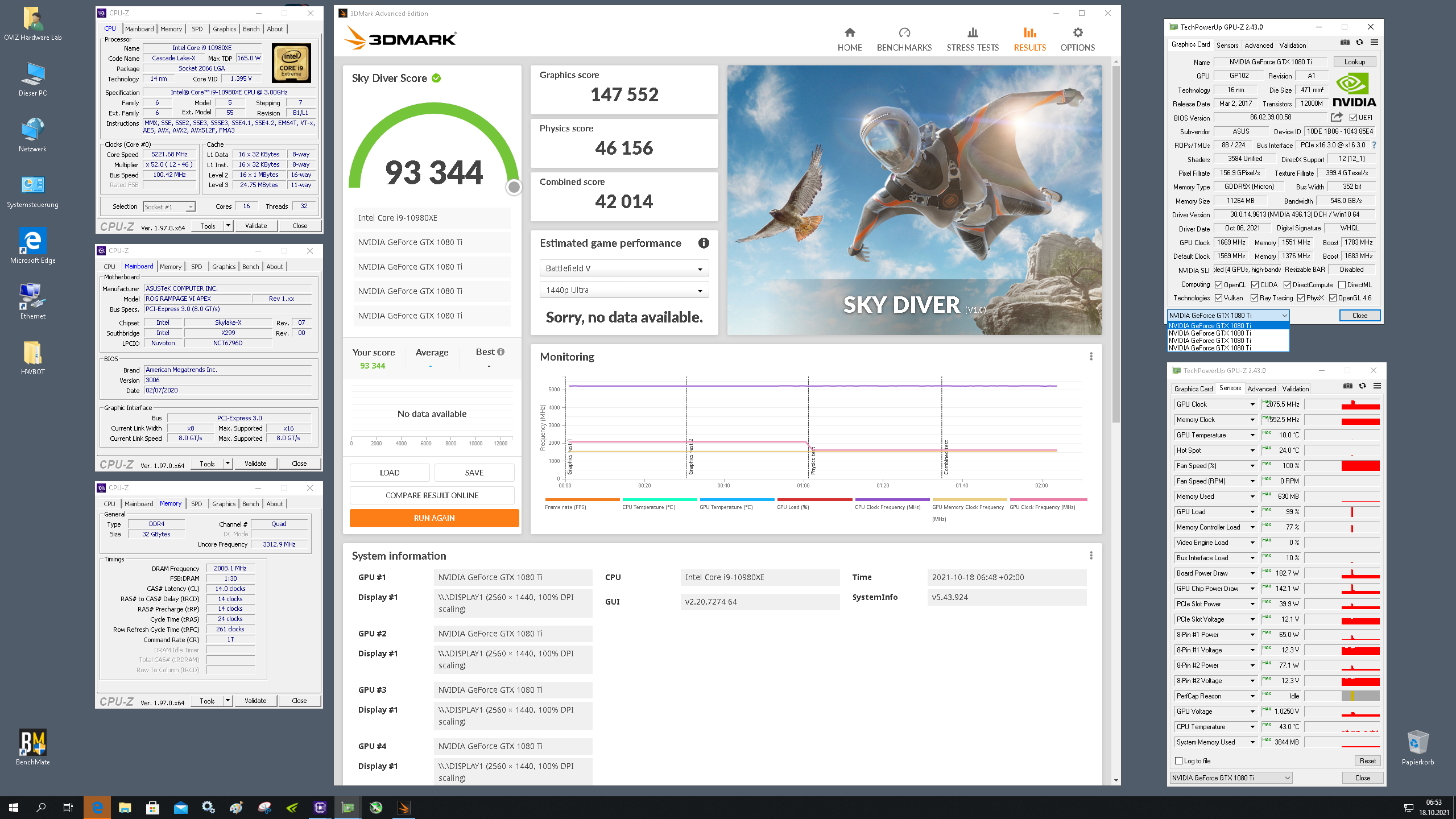
Task: Open Graphics tab in the bottom CPU-Z window
Action: coord(224,504)
